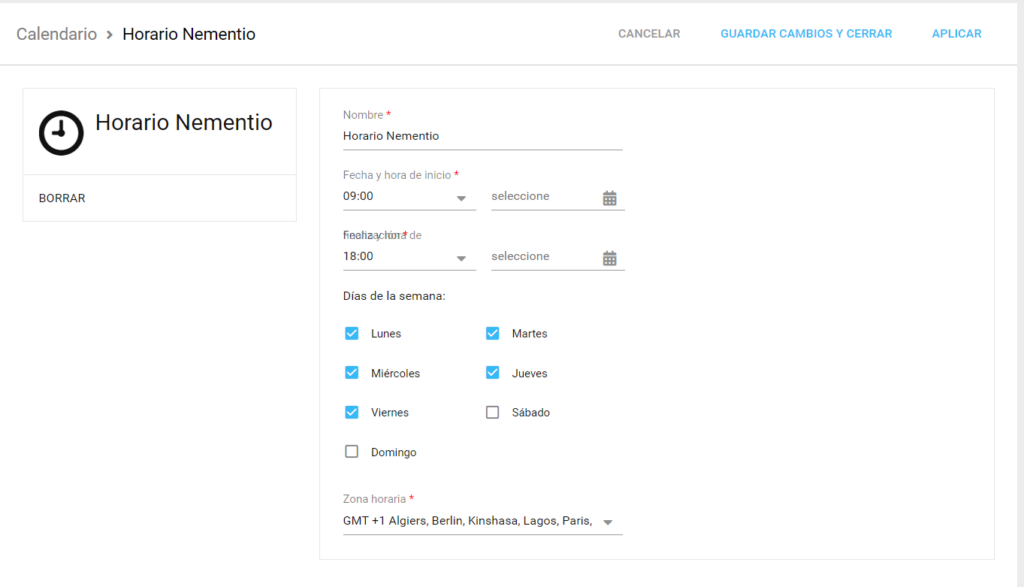Click the clock icon beside Horario Nementio
1024x587 pixels.
tap(61, 131)
